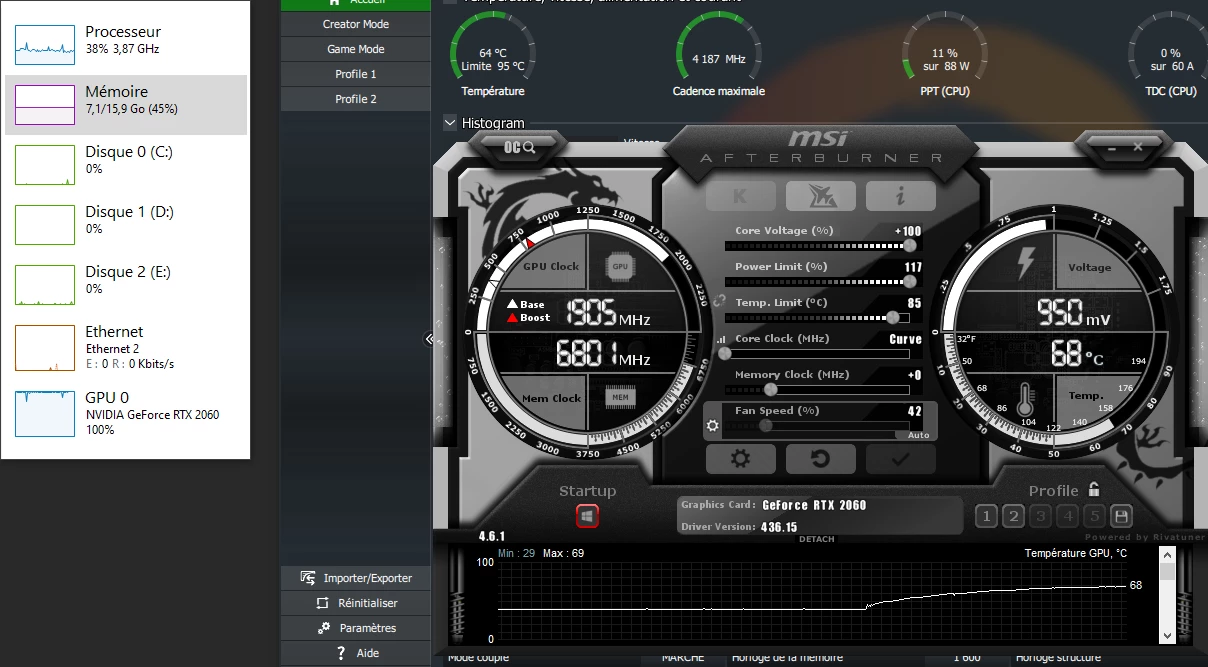Click the Core Clock slider handle
This screenshot has height=667, width=1208.
pos(725,353)
